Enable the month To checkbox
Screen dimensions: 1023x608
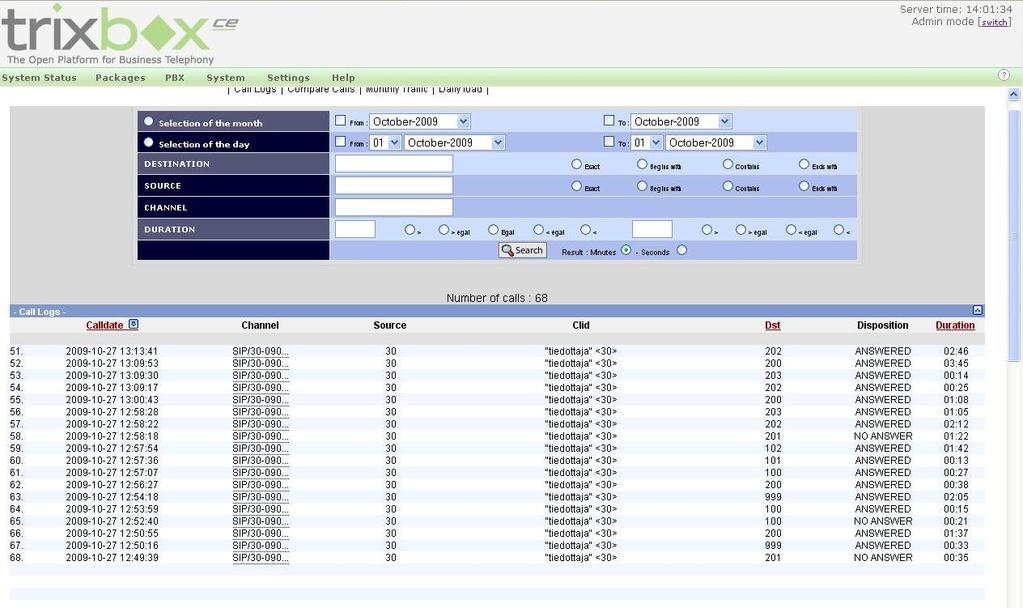coord(609,121)
